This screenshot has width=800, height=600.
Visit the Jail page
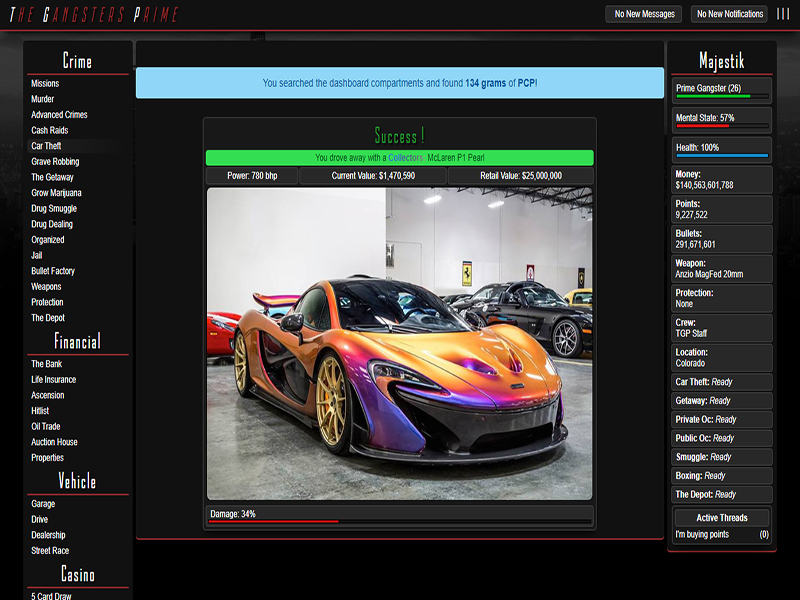tap(37, 255)
